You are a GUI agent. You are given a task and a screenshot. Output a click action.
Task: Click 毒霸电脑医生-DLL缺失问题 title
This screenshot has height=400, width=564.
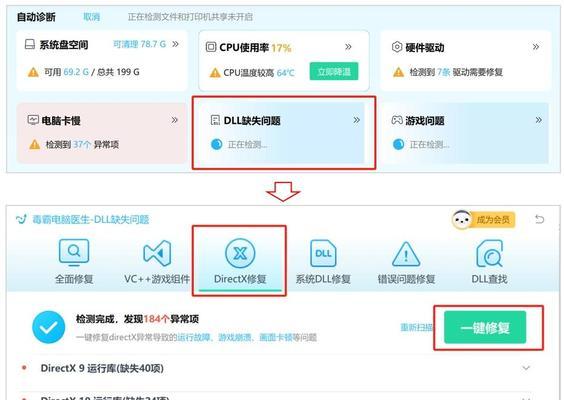click(91, 219)
